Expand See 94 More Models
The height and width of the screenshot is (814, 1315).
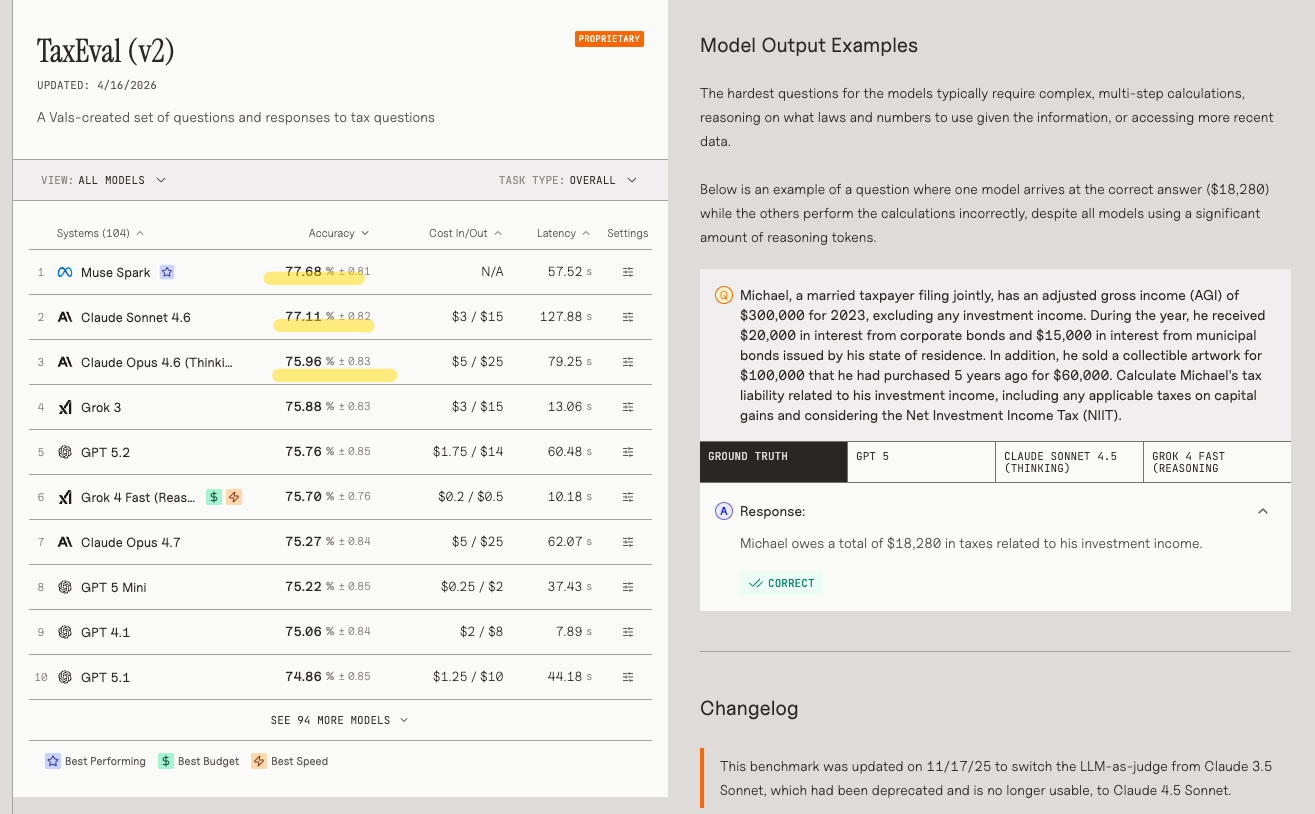(339, 720)
